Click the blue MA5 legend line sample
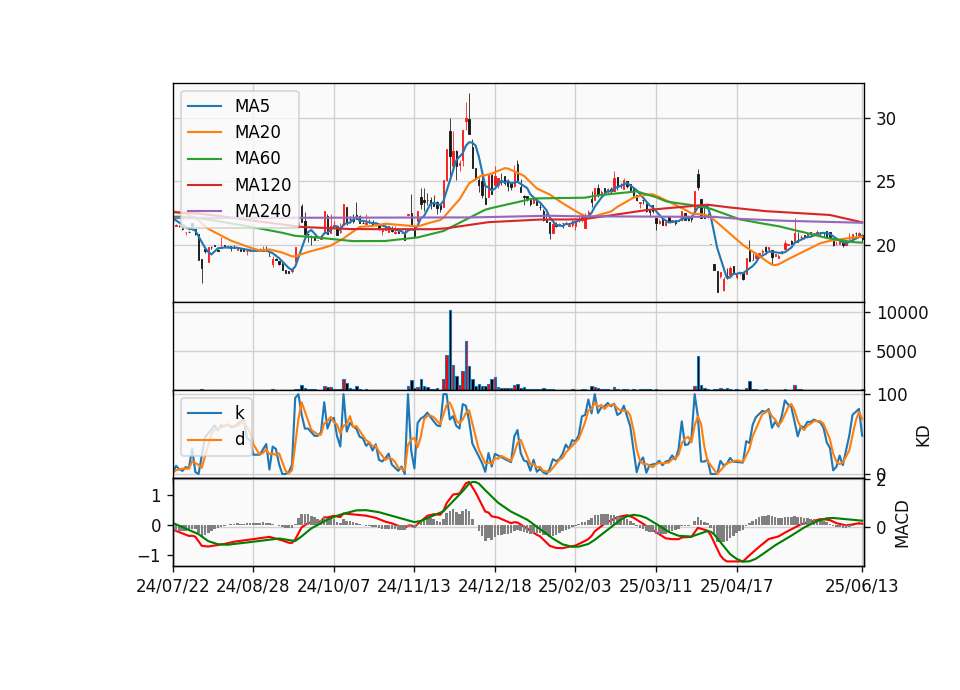Image resolution: width=960 pixels, height=690 pixels. coord(204,106)
